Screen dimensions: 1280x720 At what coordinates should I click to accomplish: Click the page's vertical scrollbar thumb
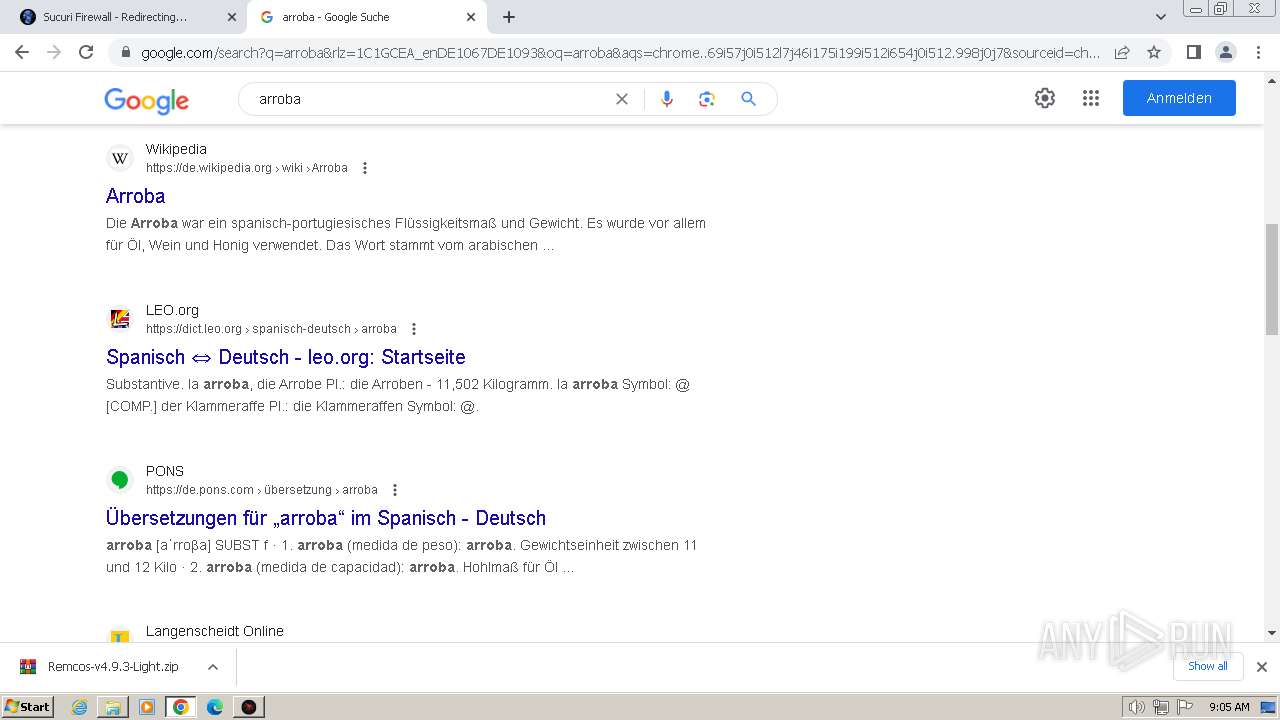click(x=1272, y=280)
